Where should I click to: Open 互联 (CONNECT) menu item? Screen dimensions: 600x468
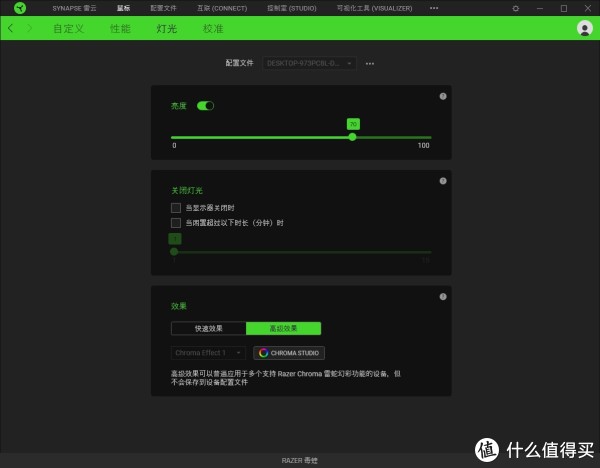click(x=222, y=8)
